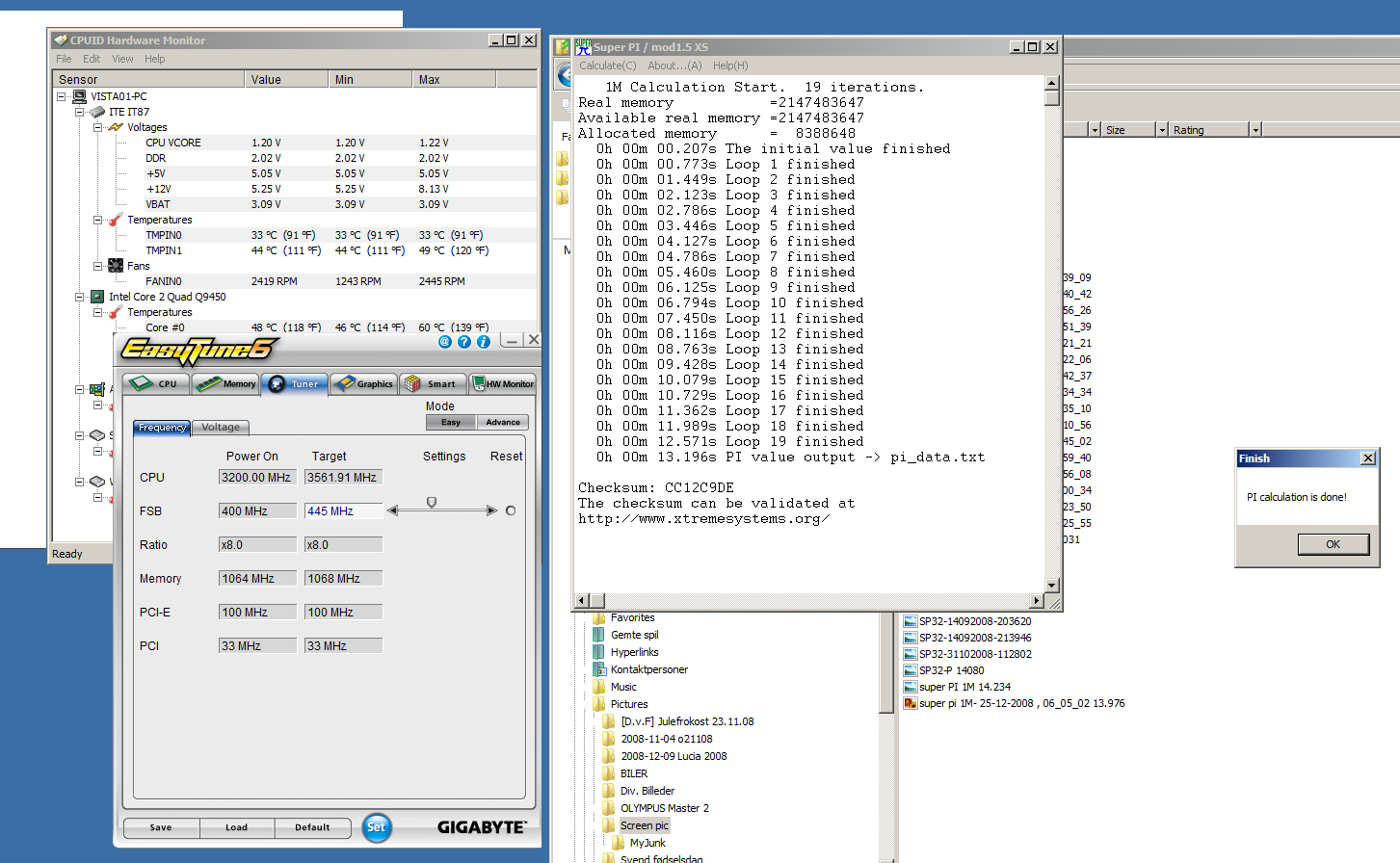Viewport: 1400px width, 863px height.
Task: Click the CPUID Hardware Monitor title icon
Action: (61, 39)
